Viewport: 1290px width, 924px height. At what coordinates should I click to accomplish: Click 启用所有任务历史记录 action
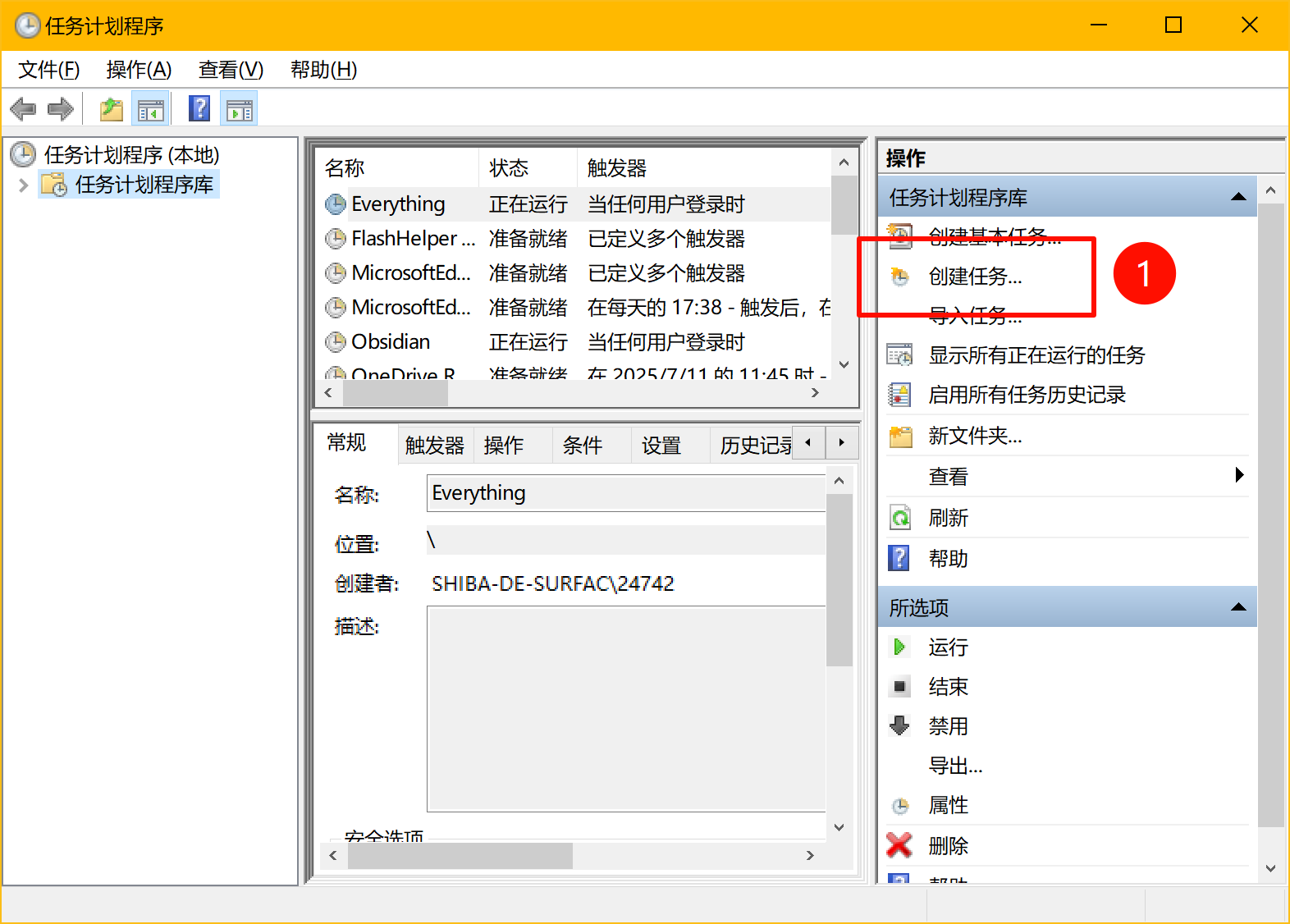[x=1027, y=395]
